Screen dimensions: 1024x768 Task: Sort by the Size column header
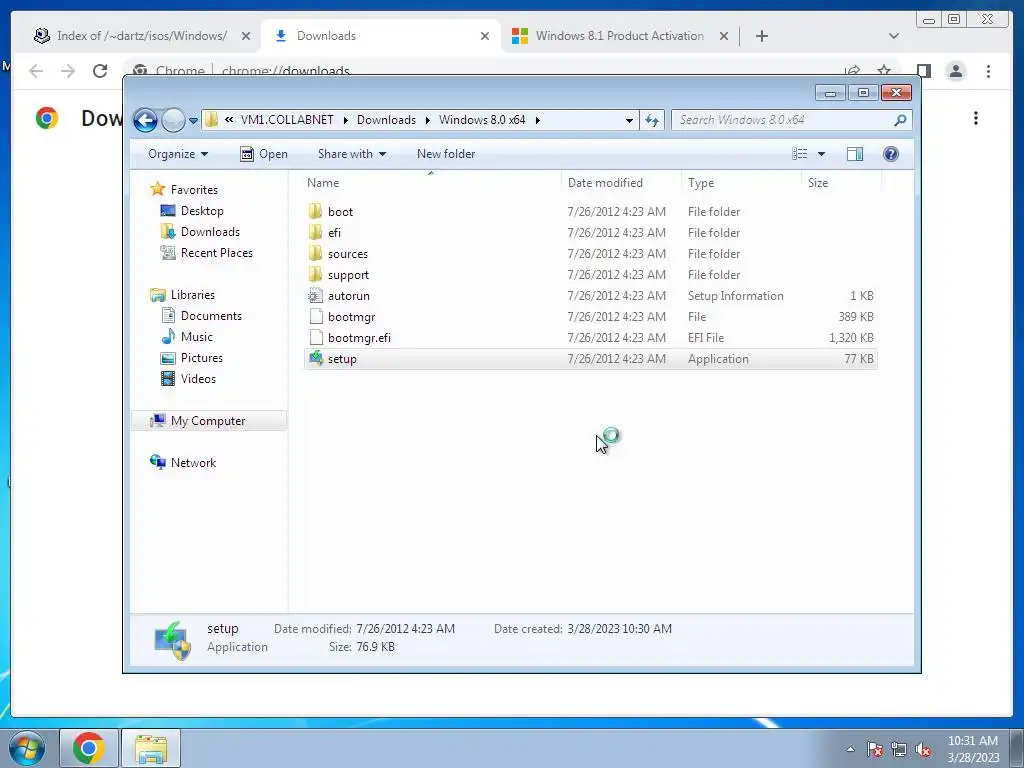click(x=840, y=183)
